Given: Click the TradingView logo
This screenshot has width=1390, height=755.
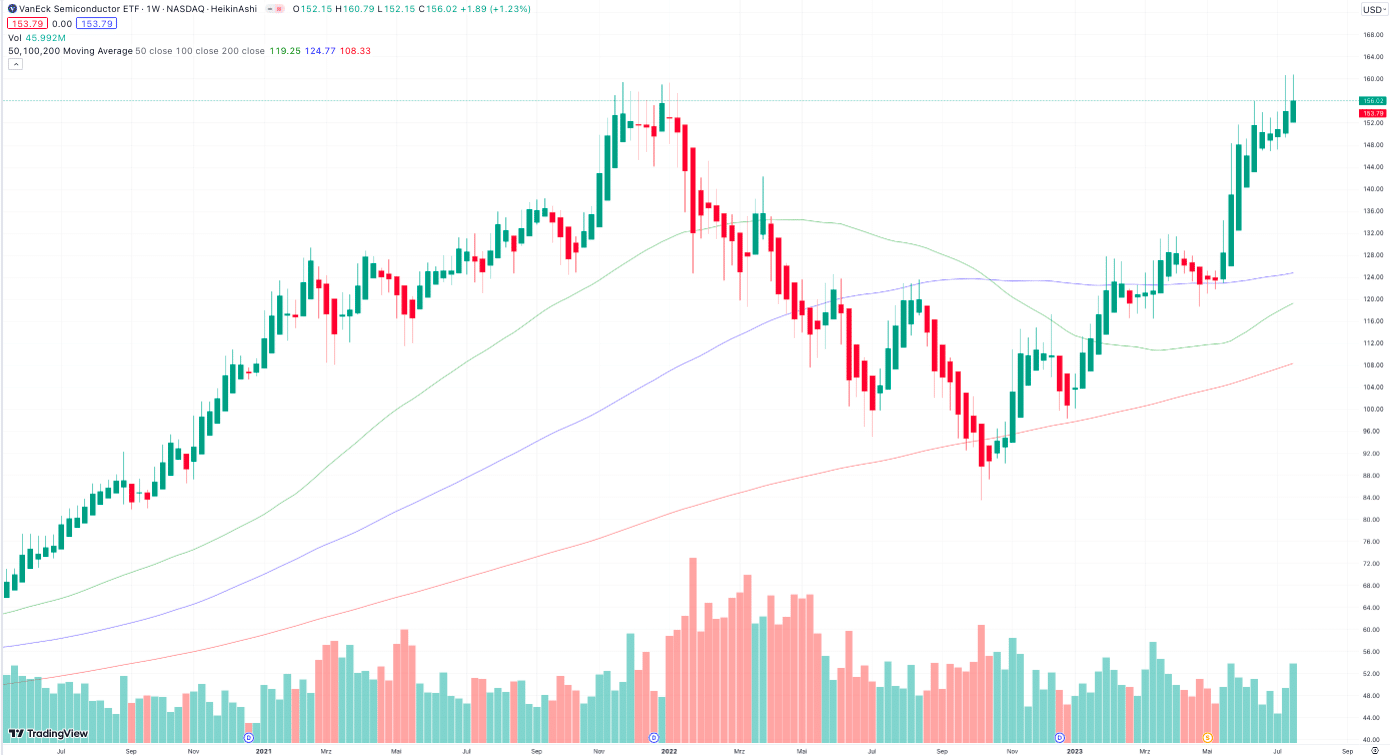Looking at the screenshot, I should pos(50,734).
